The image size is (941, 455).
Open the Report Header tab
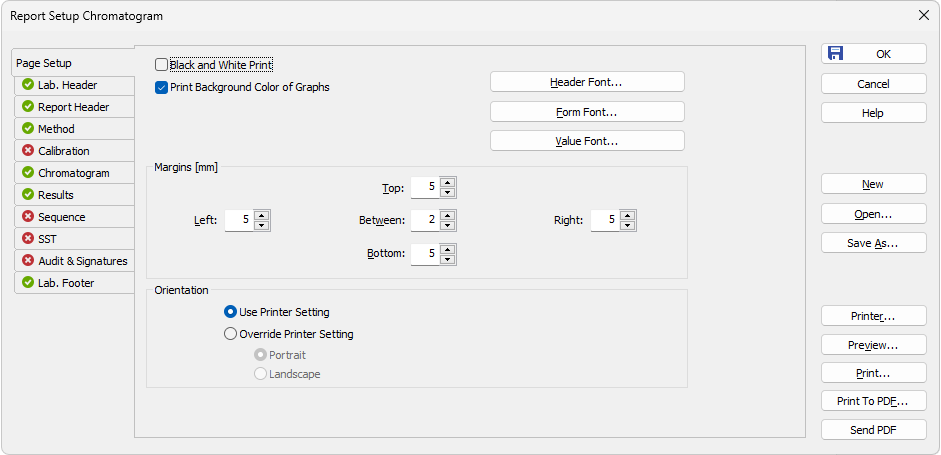[74, 107]
